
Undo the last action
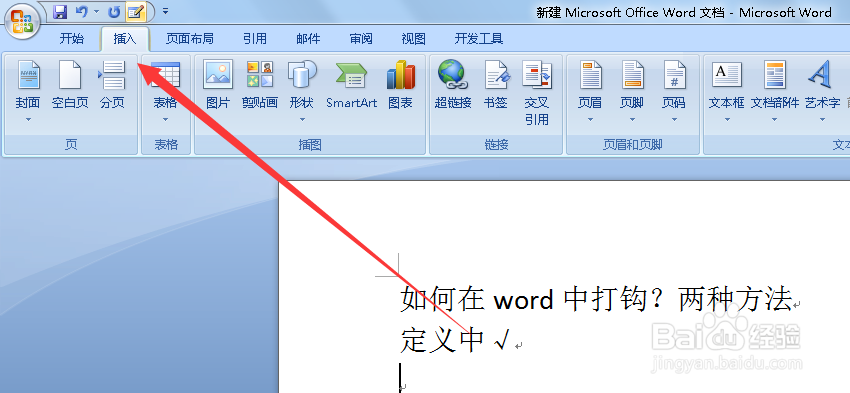tap(81, 11)
